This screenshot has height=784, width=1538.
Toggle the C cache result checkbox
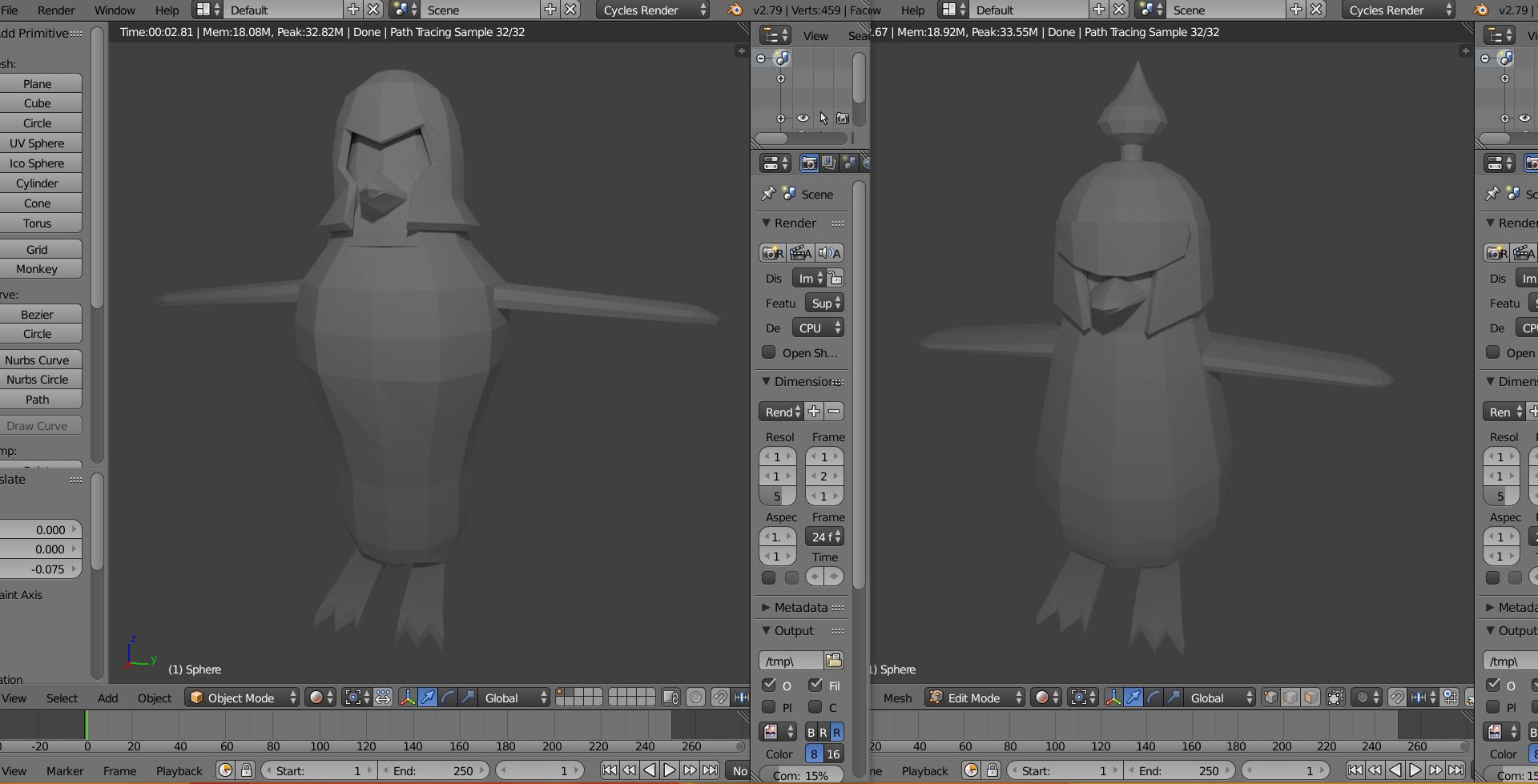tap(815, 707)
